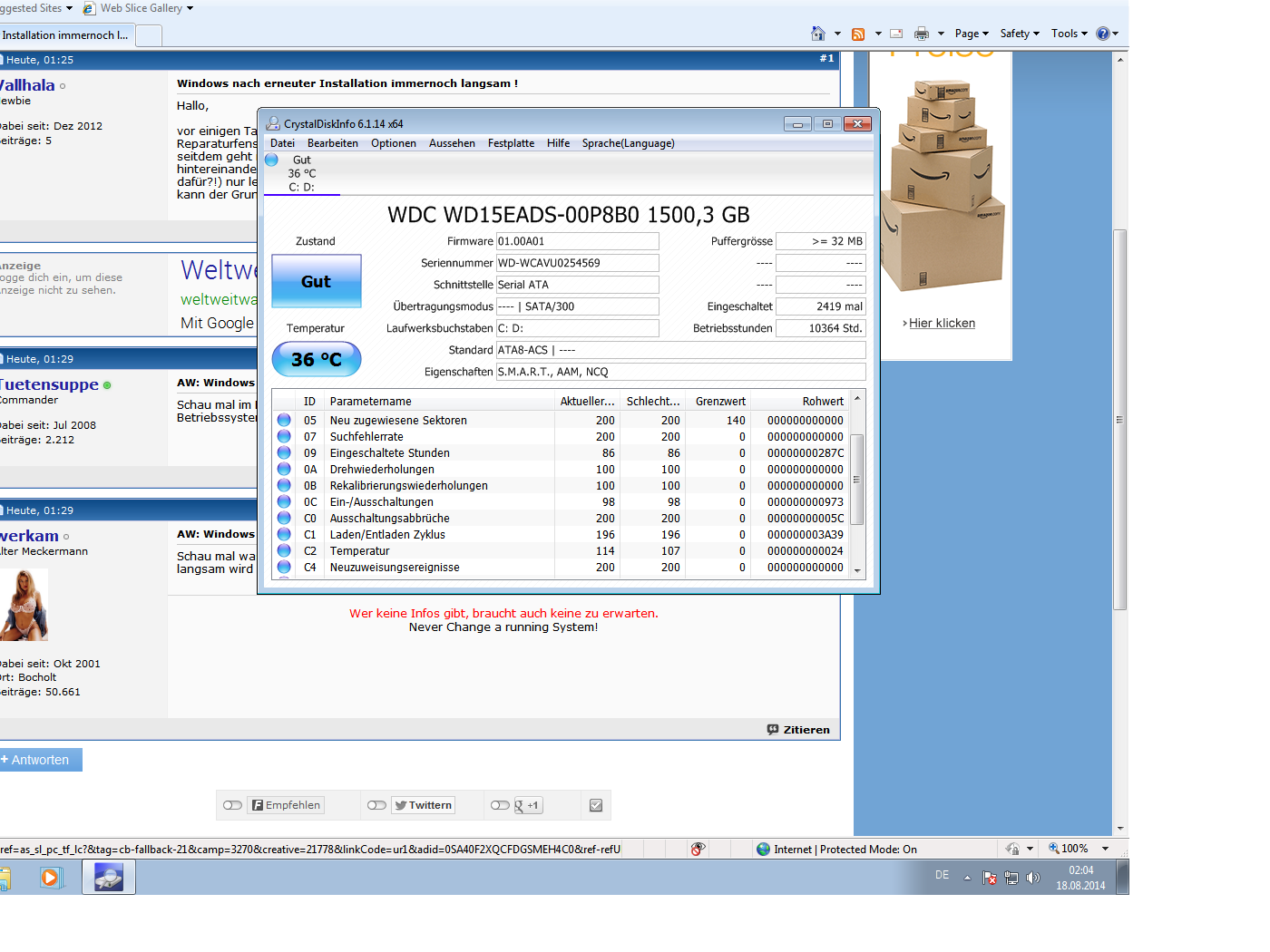Open CrystalDiskInfo taskbar button
The image size is (1270, 952).
[x=109, y=877]
